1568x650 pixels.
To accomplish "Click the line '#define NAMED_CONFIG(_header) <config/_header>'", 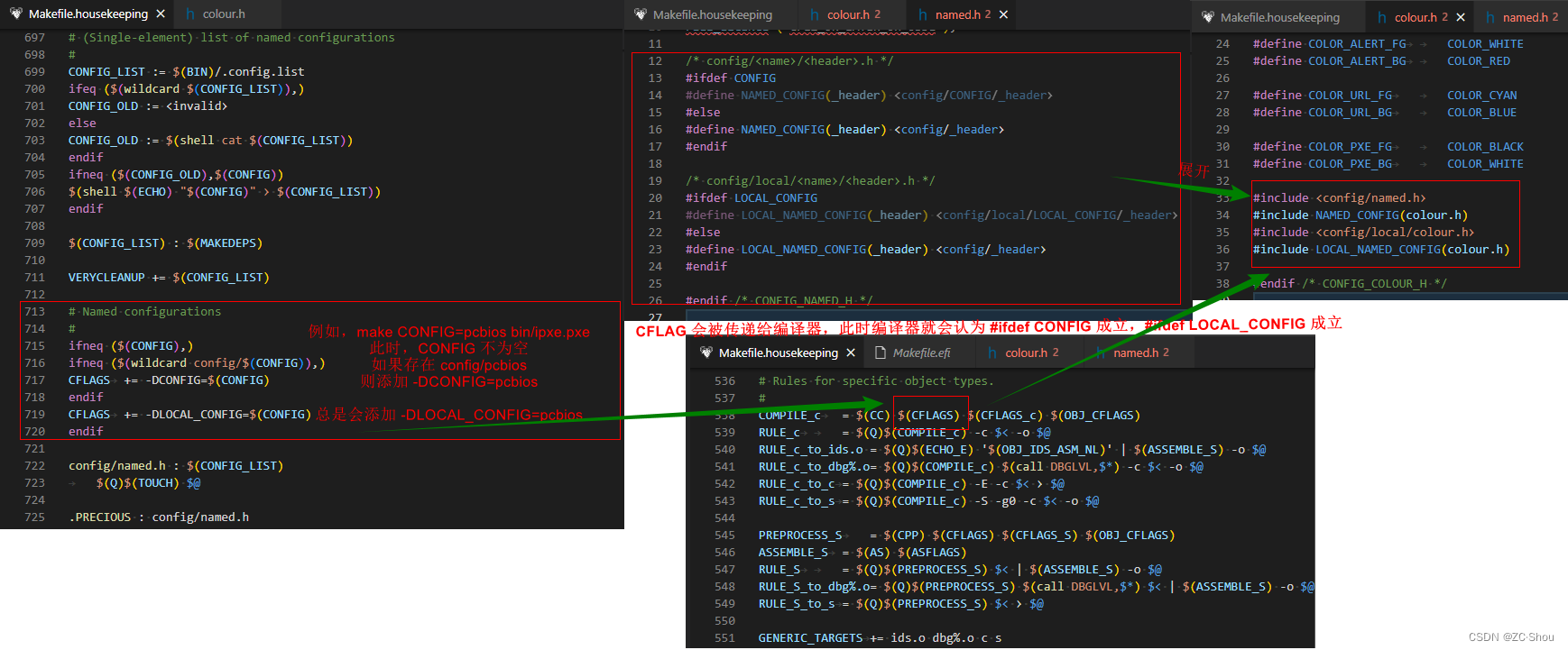I will [844, 129].
